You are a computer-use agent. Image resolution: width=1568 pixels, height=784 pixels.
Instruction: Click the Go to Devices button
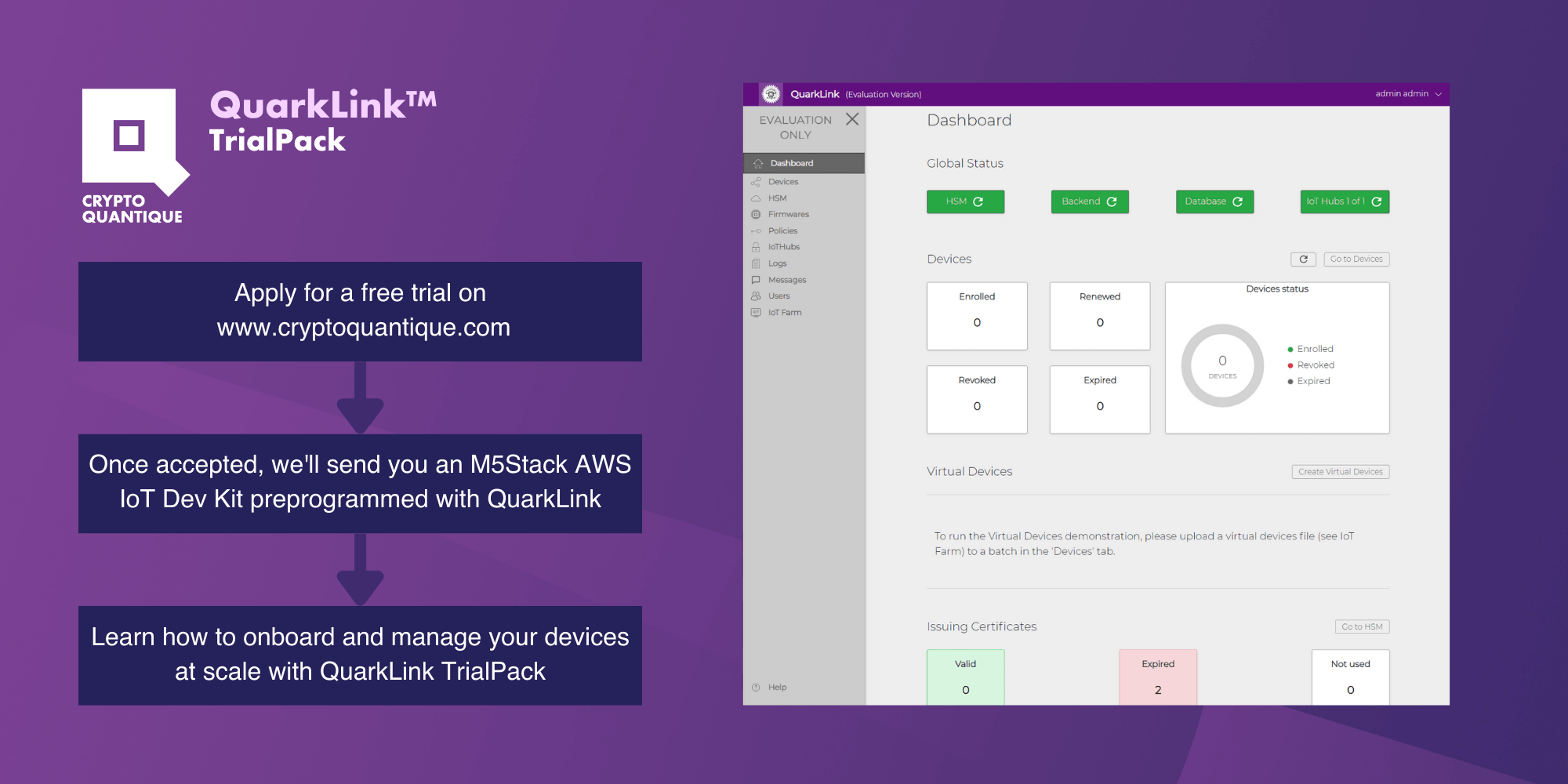(x=1356, y=260)
